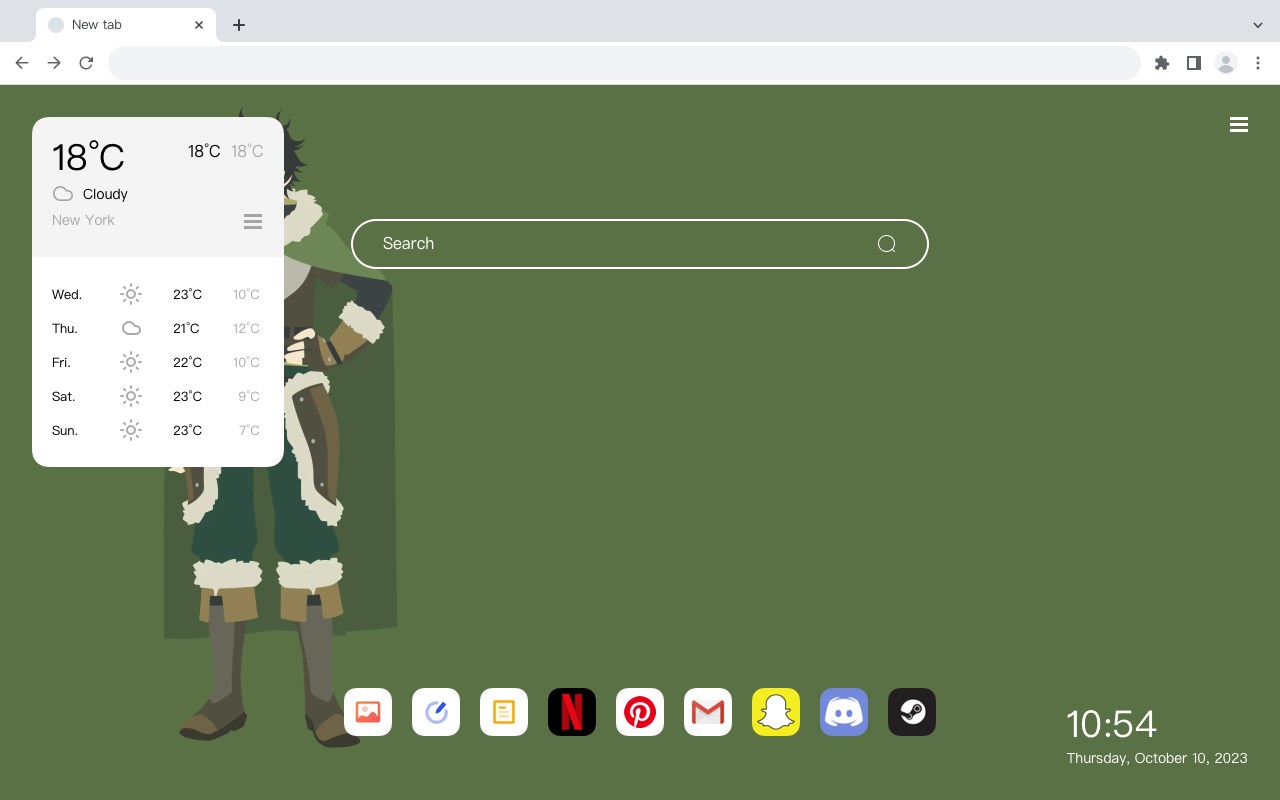Open the top-right hamburger menu
The width and height of the screenshot is (1280, 800).
1239,125
